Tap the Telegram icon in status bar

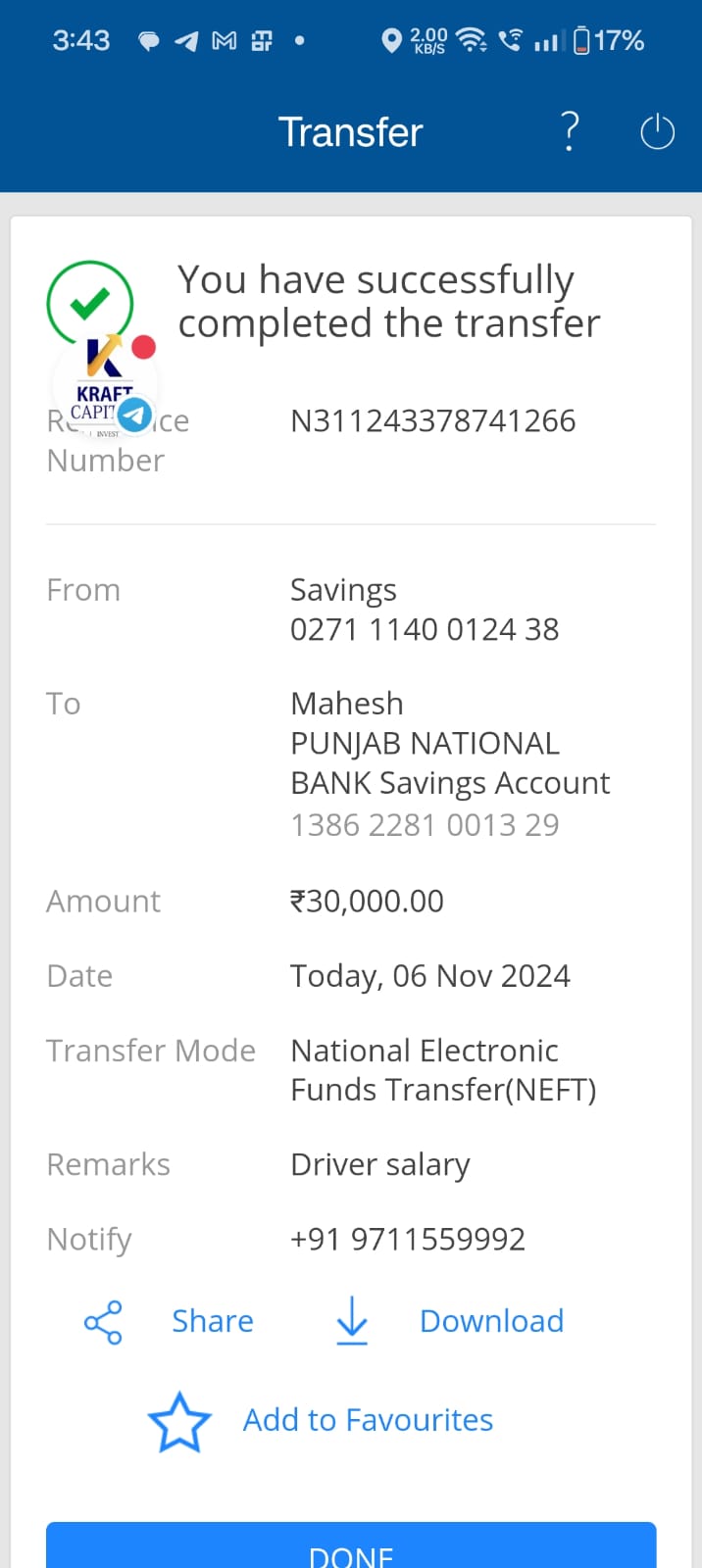click(186, 41)
